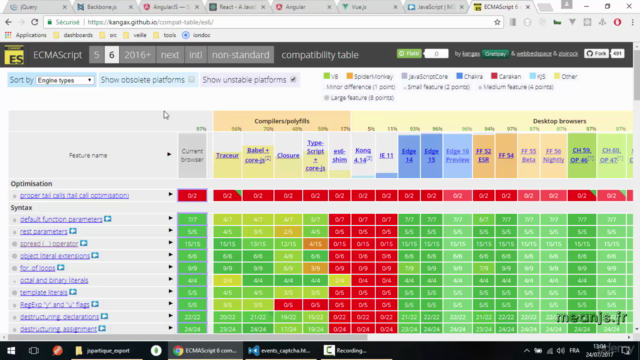Expand the octal and binary literals row
The height and width of the screenshot is (360, 640).
(x=170, y=279)
